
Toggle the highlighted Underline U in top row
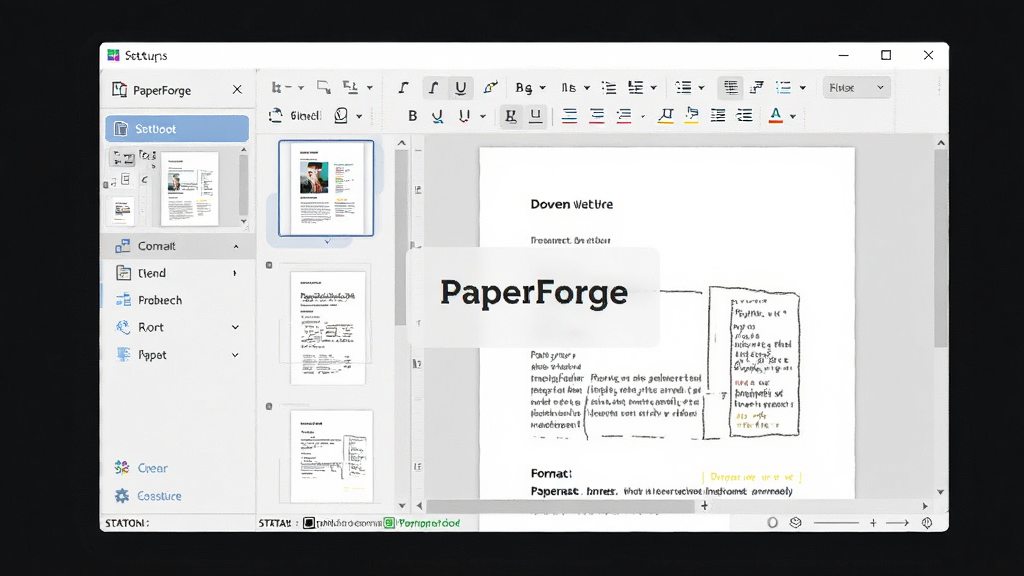460,88
